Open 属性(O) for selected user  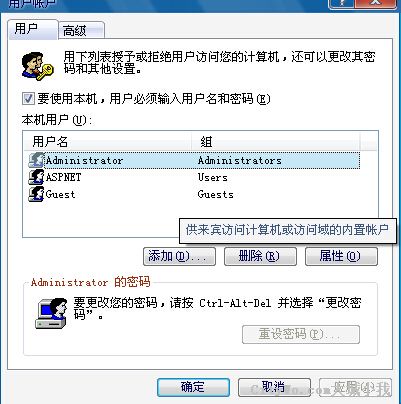point(341,256)
